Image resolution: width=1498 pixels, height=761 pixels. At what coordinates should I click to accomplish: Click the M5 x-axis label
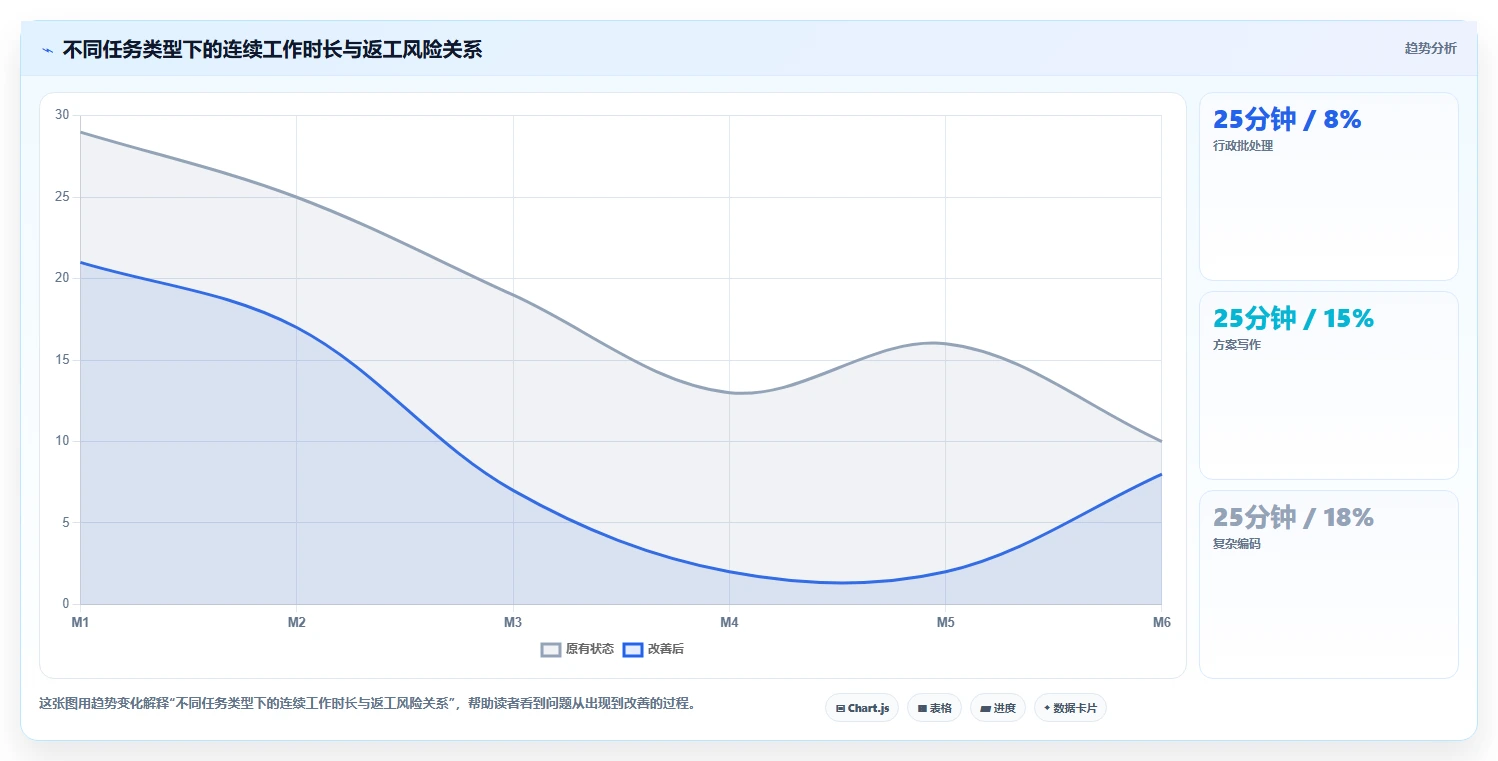tap(945, 622)
